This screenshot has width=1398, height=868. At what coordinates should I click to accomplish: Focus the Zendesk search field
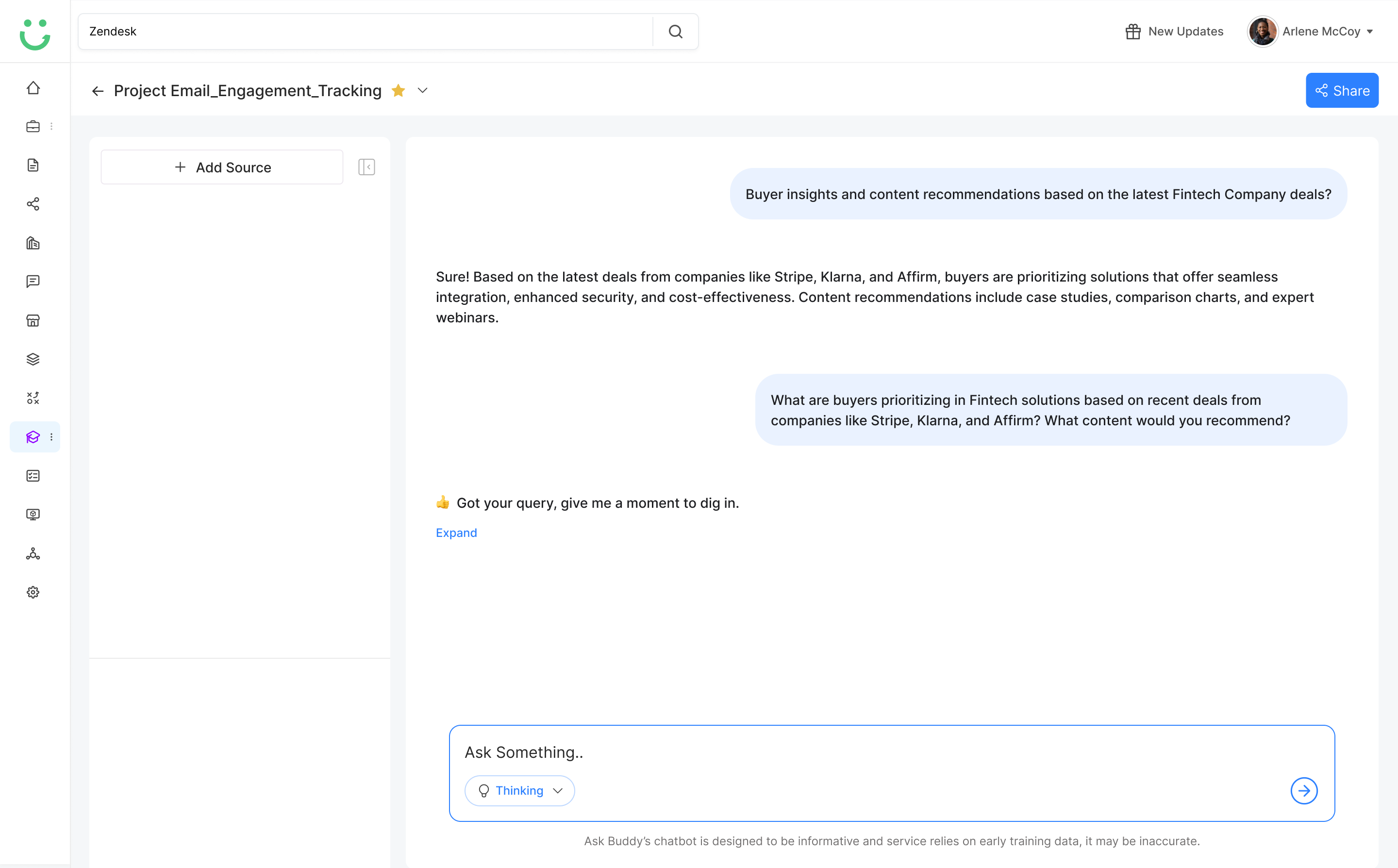click(x=366, y=32)
